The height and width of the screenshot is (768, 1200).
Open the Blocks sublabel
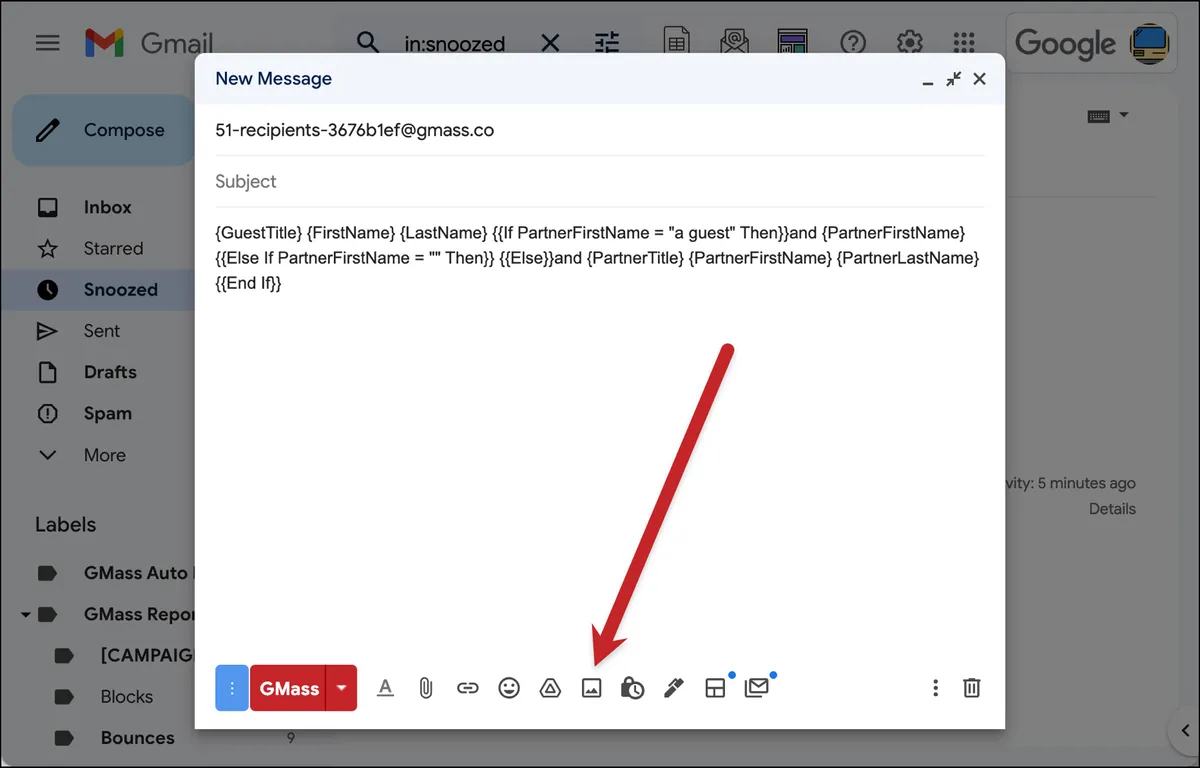(x=127, y=696)
